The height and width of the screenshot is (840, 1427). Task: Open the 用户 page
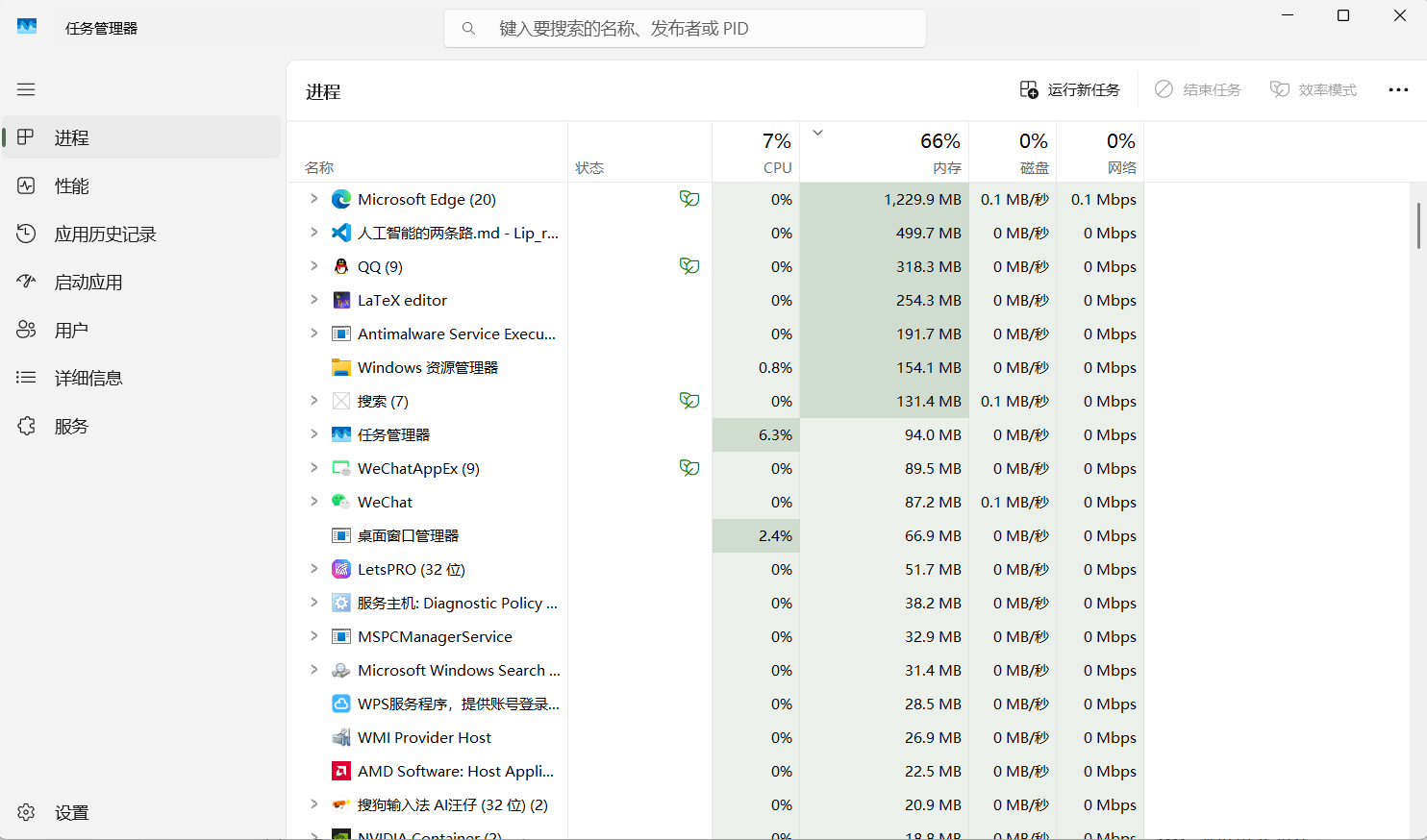(141, 330)
